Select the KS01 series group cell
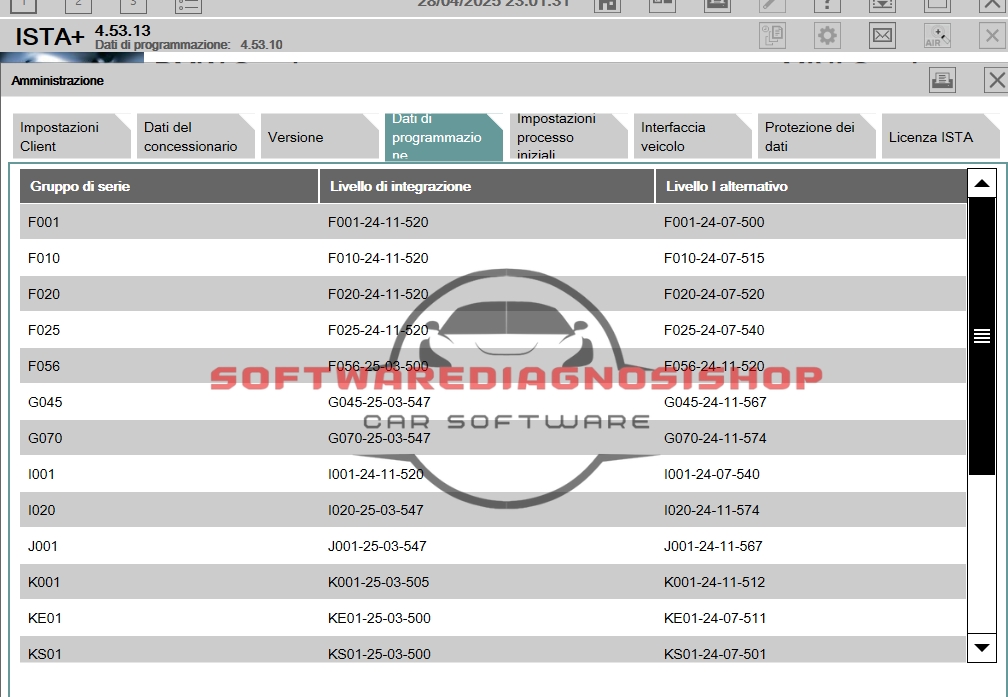 (x=44, y=654)
